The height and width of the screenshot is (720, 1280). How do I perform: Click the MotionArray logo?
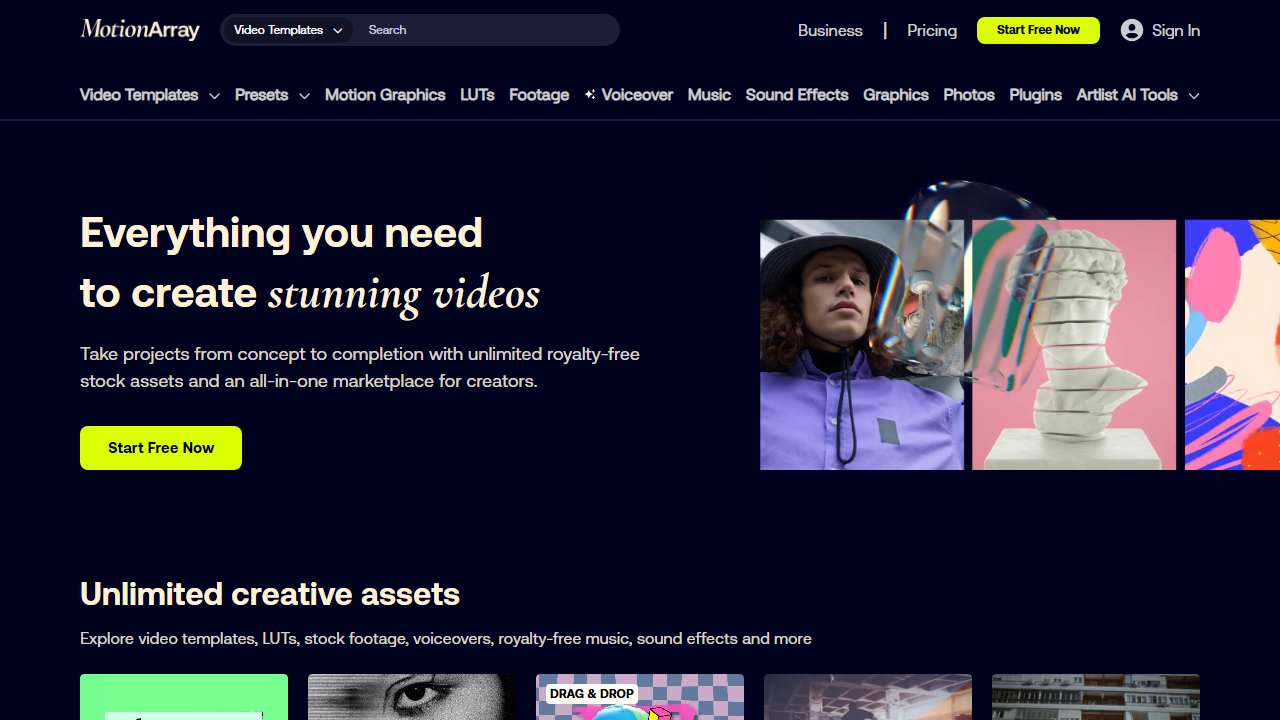coord(140,30)
